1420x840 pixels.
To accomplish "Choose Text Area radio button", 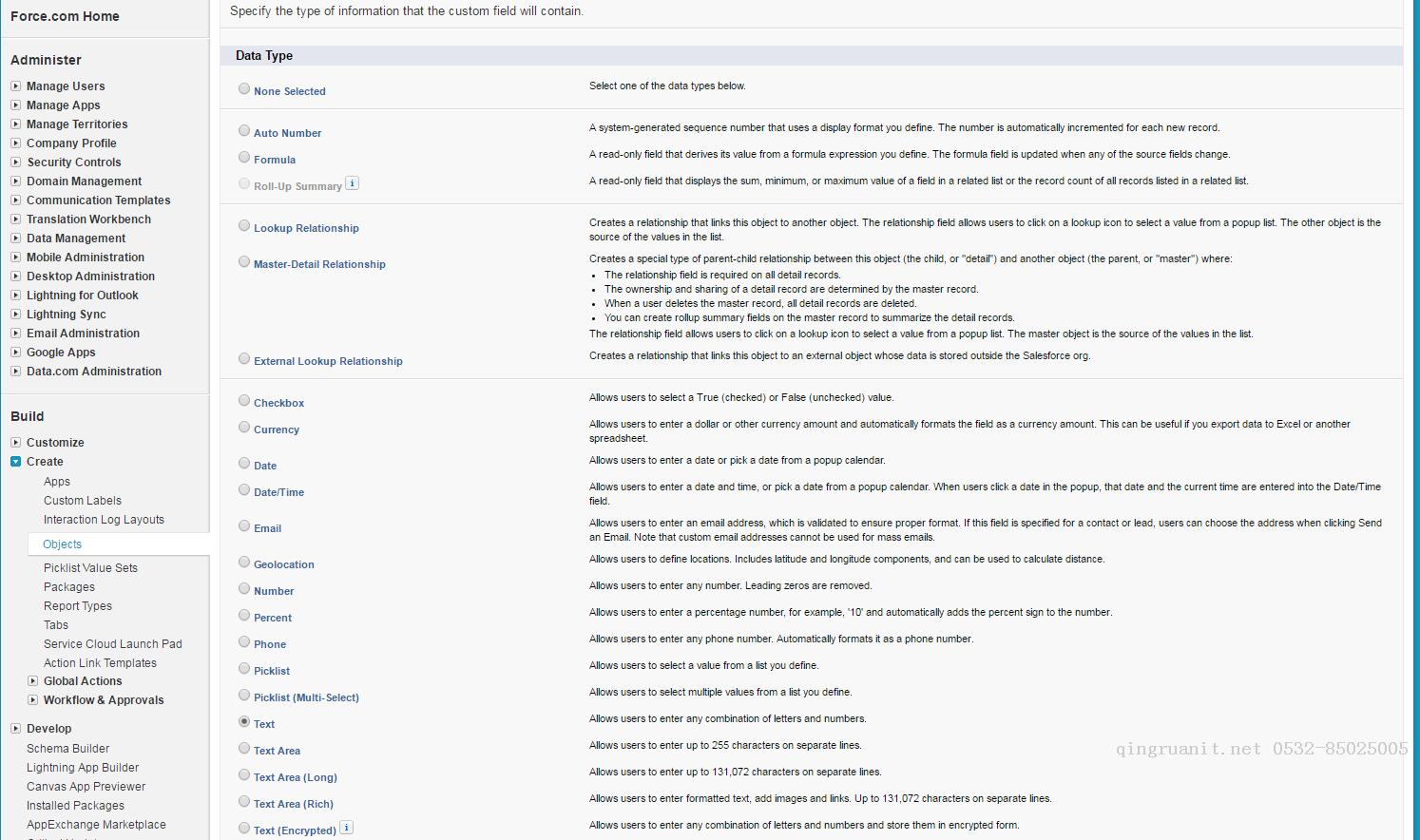I will pos(244,748).
